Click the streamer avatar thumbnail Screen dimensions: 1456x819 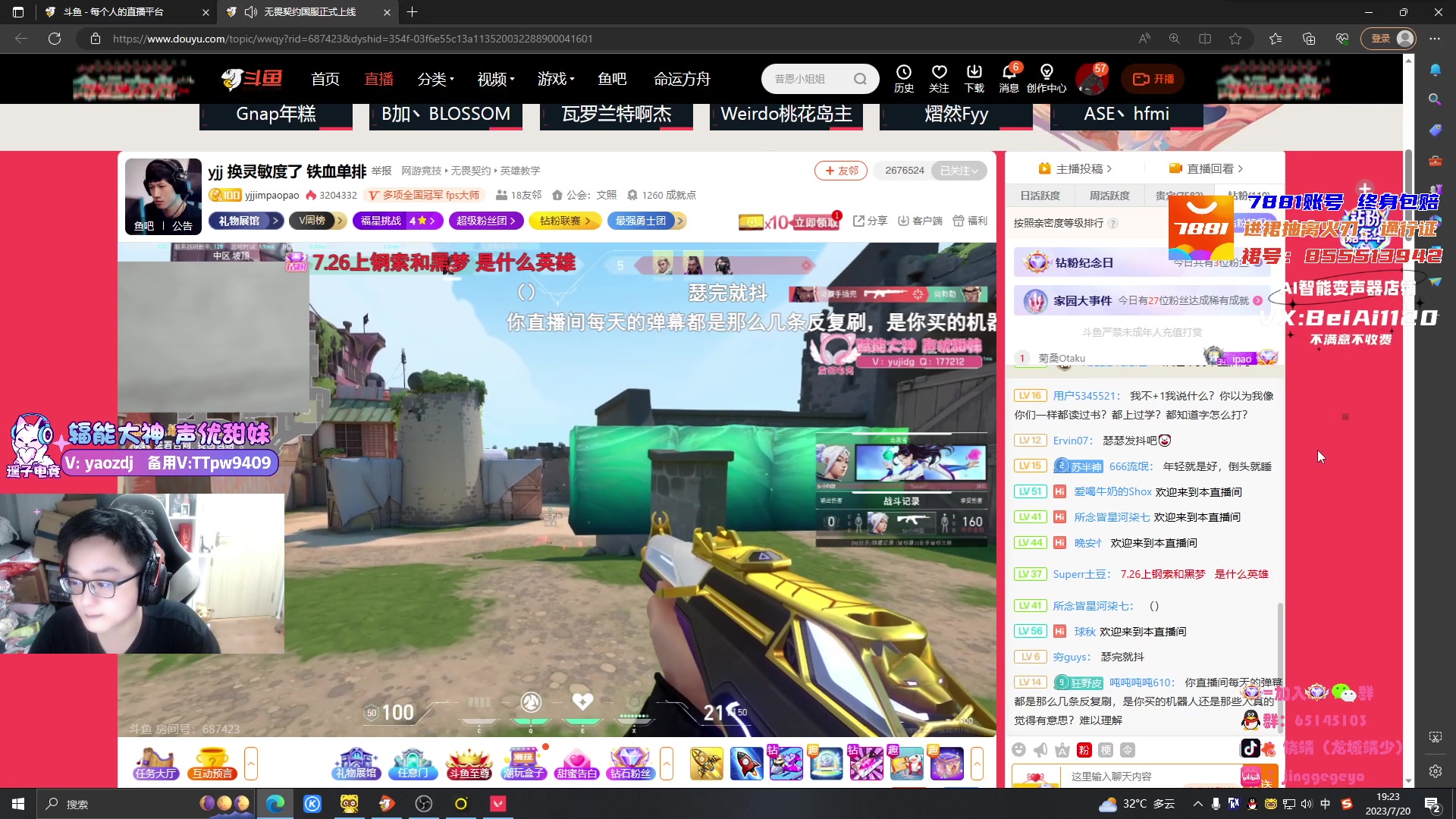(163, 196)
